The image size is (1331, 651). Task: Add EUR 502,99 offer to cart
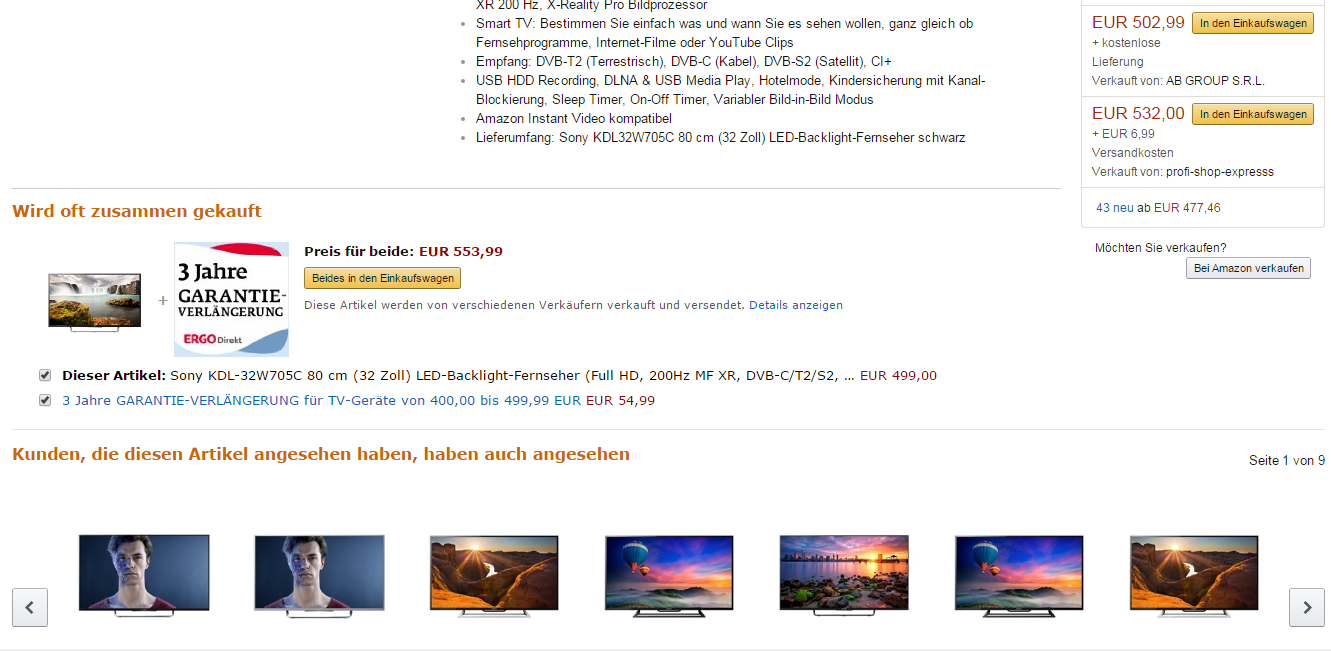(x=1252, y=21)
